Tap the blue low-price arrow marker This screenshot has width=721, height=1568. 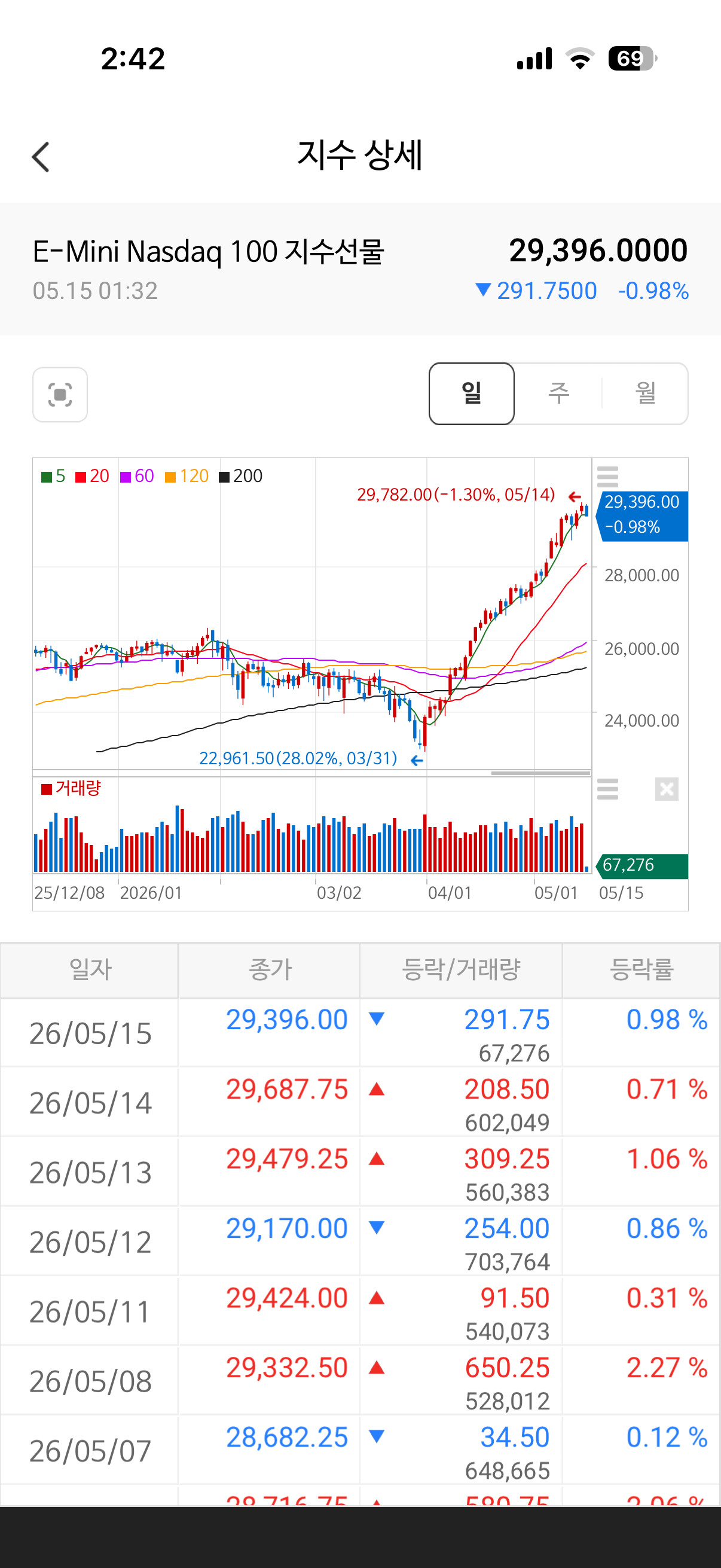pyautogui.click(x=417, y=759)
